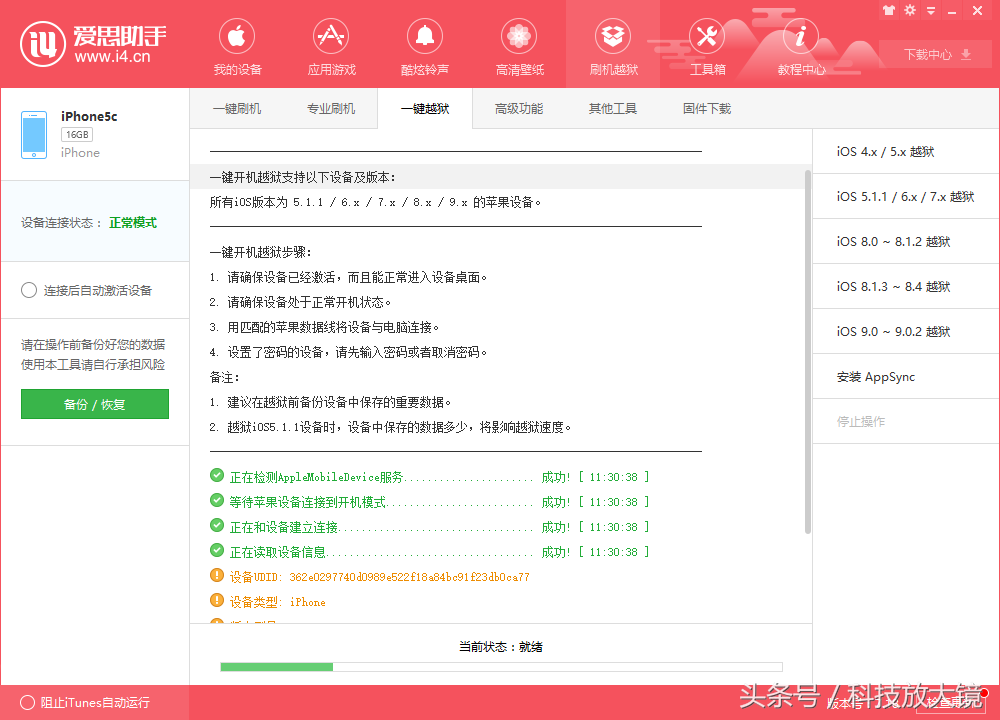The width and height of the screenshot is (1000, 720).
Task: Open the 工具箱 toolbox section
Action: [x=707, y=45]
